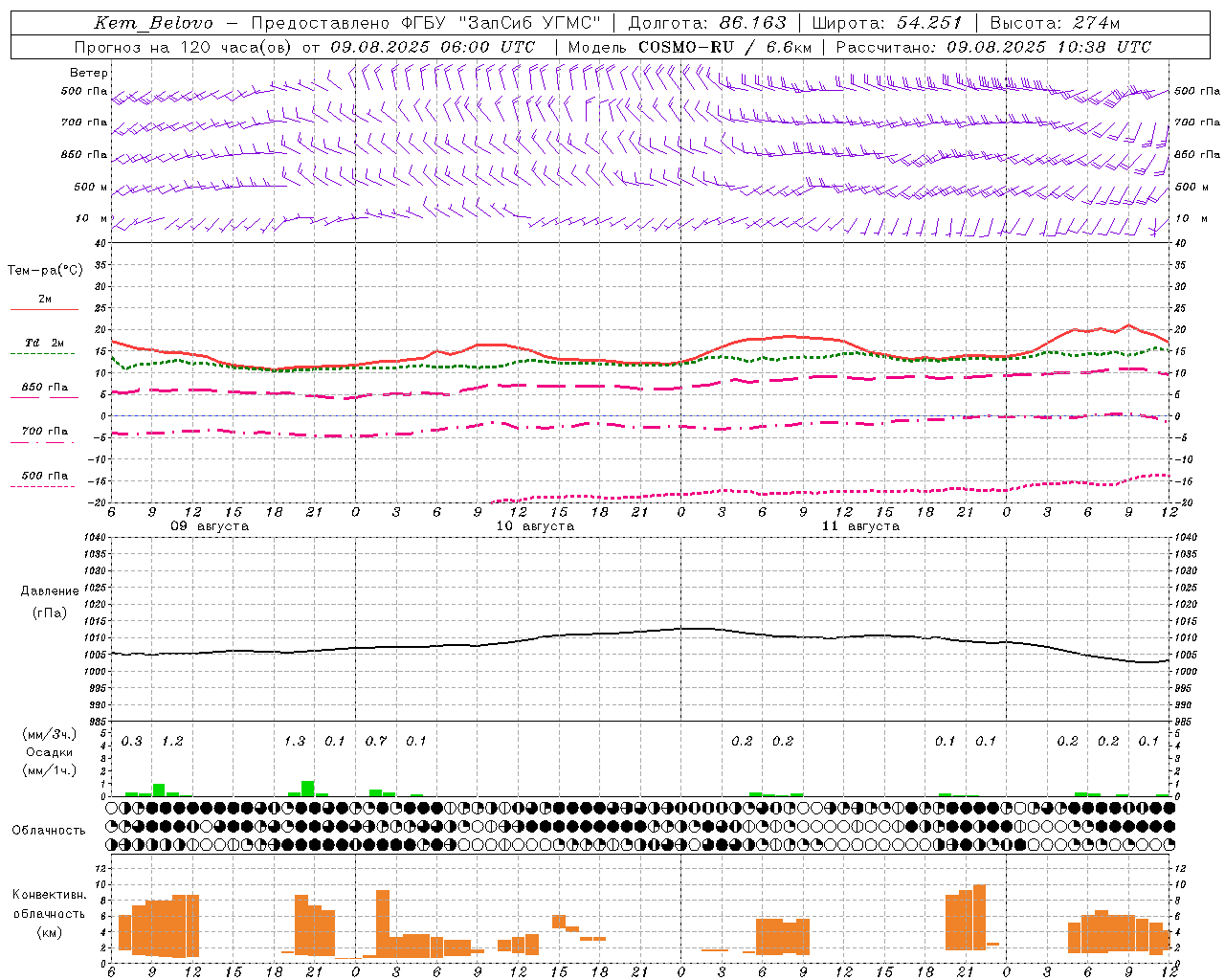This screenshot has width=1225, height=980.
Task: Select the 0.7 precipitation value
Action: click(376, 741)
